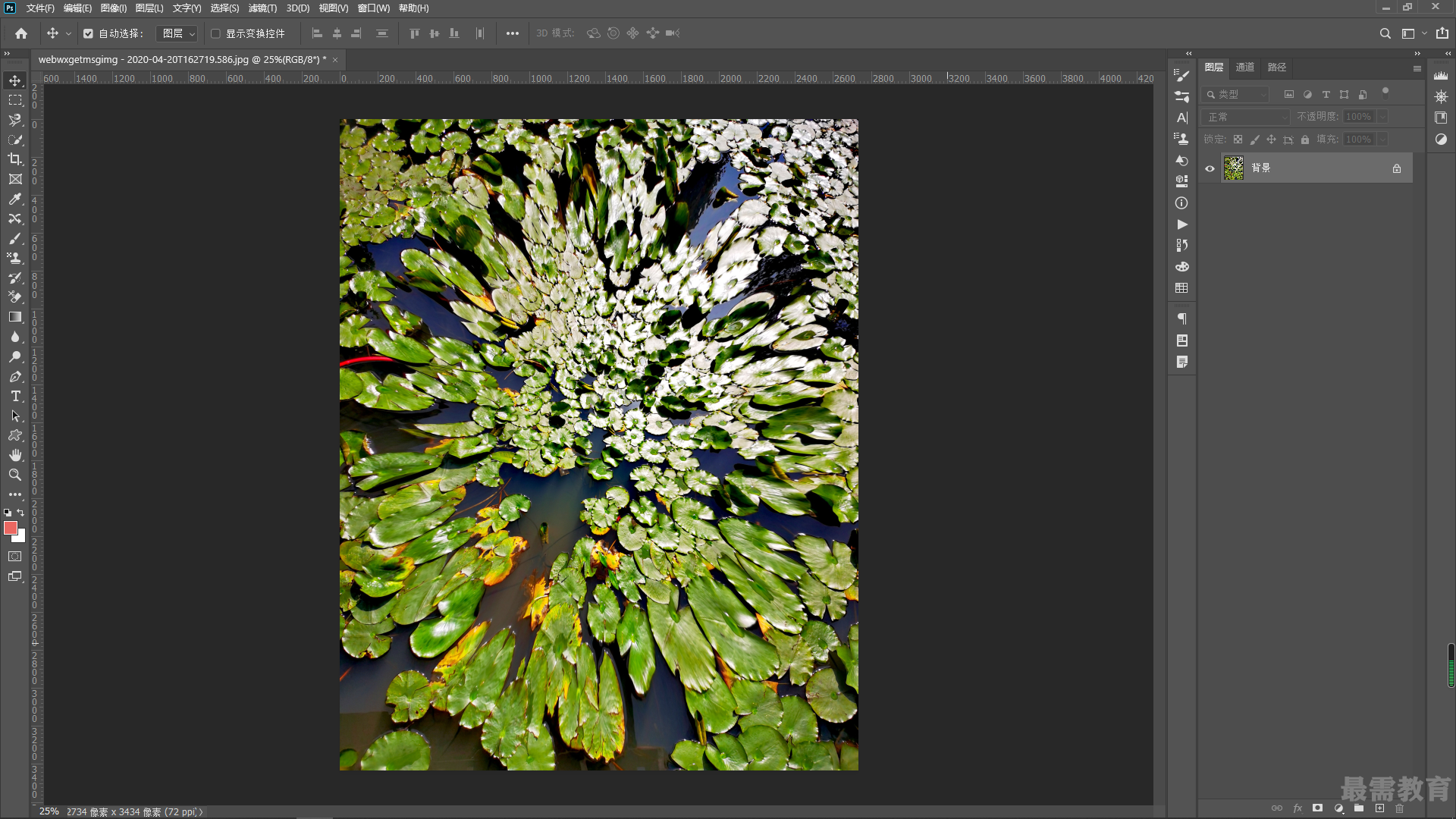1456x819 pixels.
Task: Click the Share icon at top right
Action: click(1442, 33)
